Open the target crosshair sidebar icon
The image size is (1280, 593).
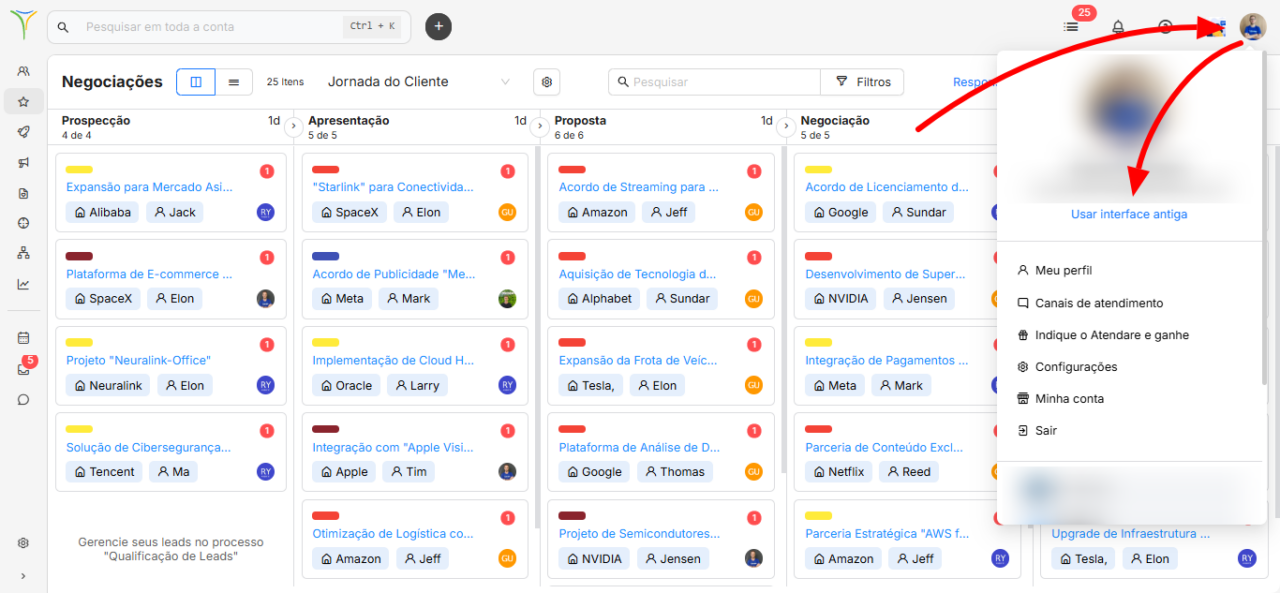point(23,223)
